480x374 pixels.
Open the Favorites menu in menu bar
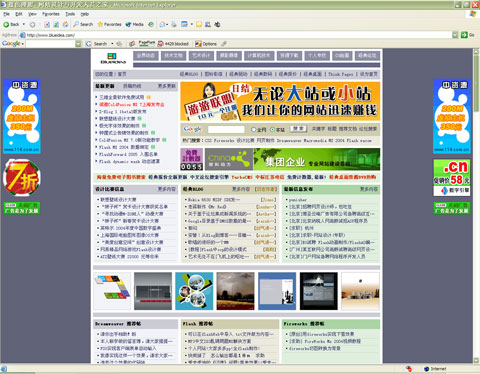click(51, 14)
